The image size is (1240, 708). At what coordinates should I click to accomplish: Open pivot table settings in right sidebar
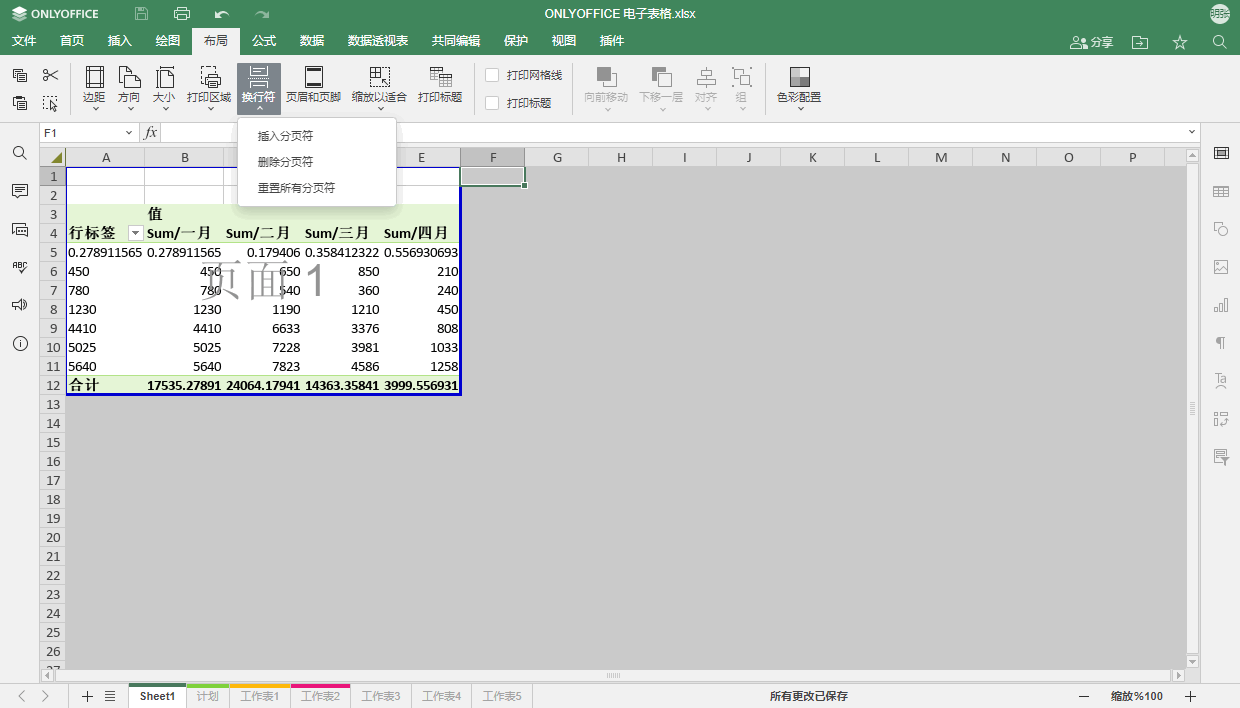pyautogui.click(x=1221, y=419)
